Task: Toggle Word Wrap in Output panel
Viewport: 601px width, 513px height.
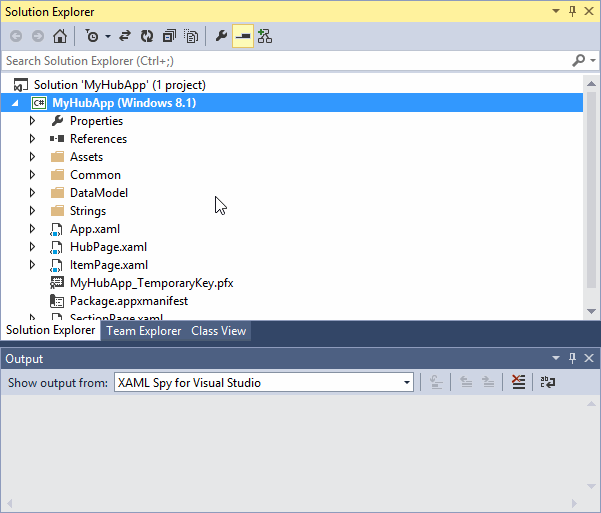Action: (548, 382)
